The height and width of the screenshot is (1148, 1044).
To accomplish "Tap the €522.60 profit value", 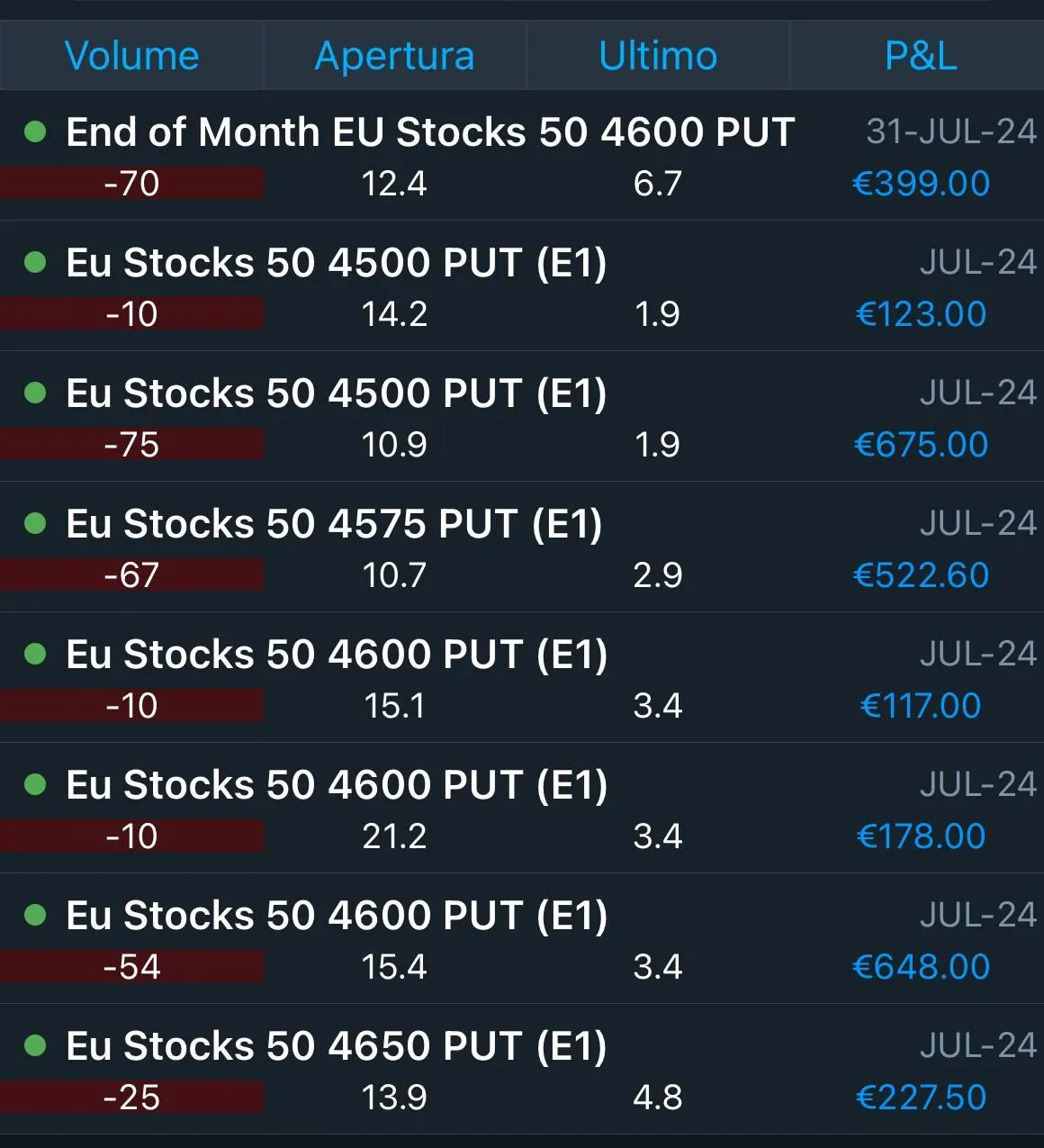I will coord(921,575).
